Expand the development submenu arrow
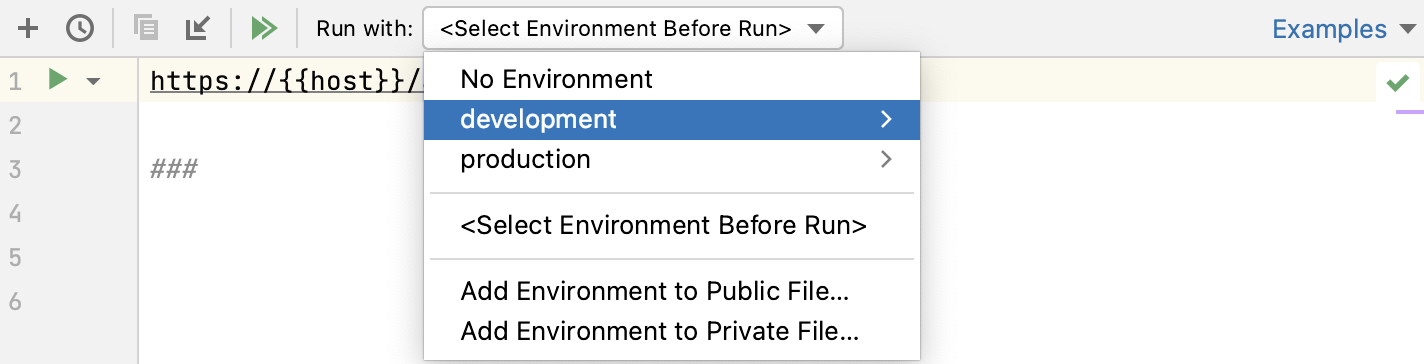The width and height of the screenshot is (1424, 364). [x=885, y=119]
